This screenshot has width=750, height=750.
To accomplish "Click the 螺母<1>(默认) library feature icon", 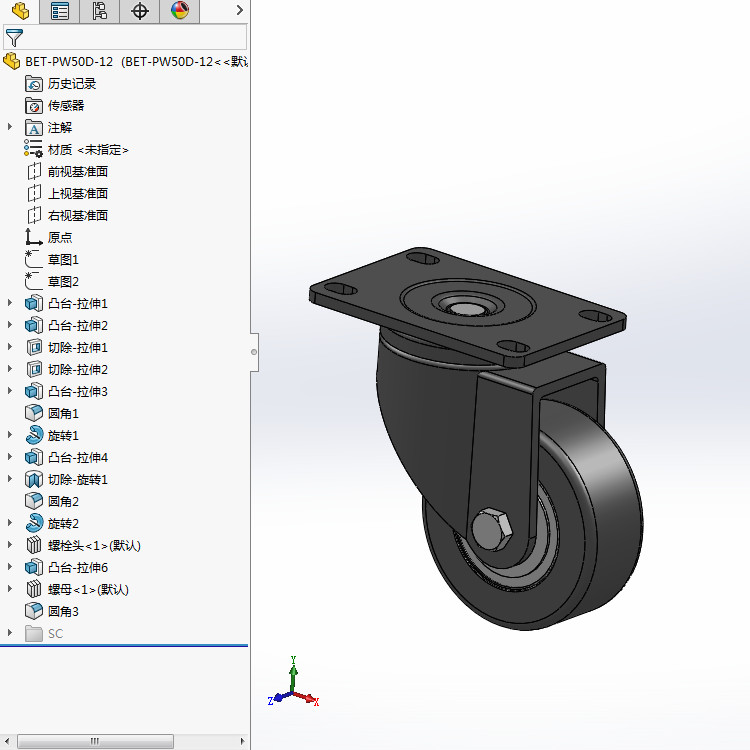I will (34, 589).
